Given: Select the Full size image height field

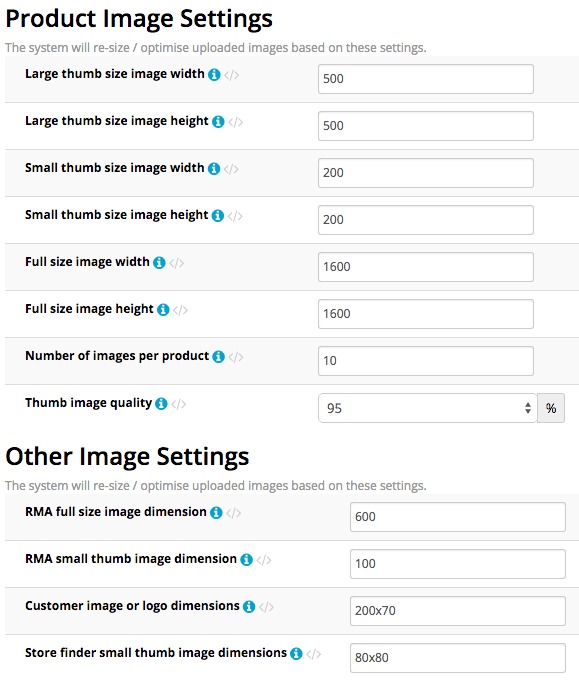Looking at the screenshot, I should (x=426, y=314).
